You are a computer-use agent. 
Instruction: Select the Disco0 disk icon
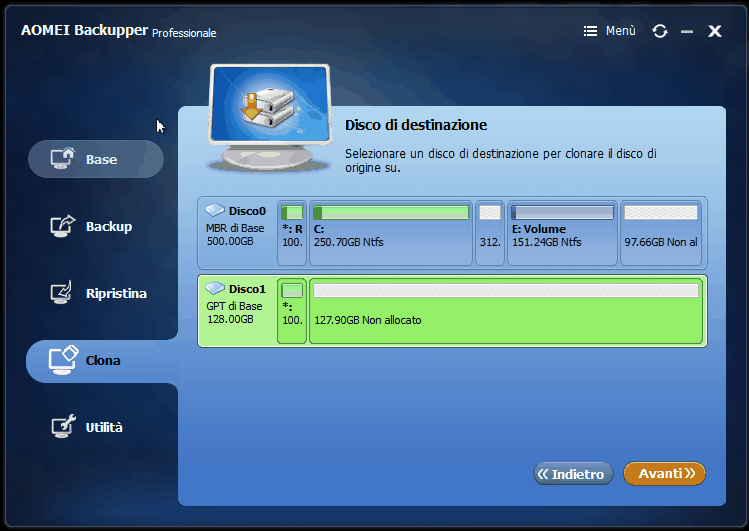(x=215, y=210)
